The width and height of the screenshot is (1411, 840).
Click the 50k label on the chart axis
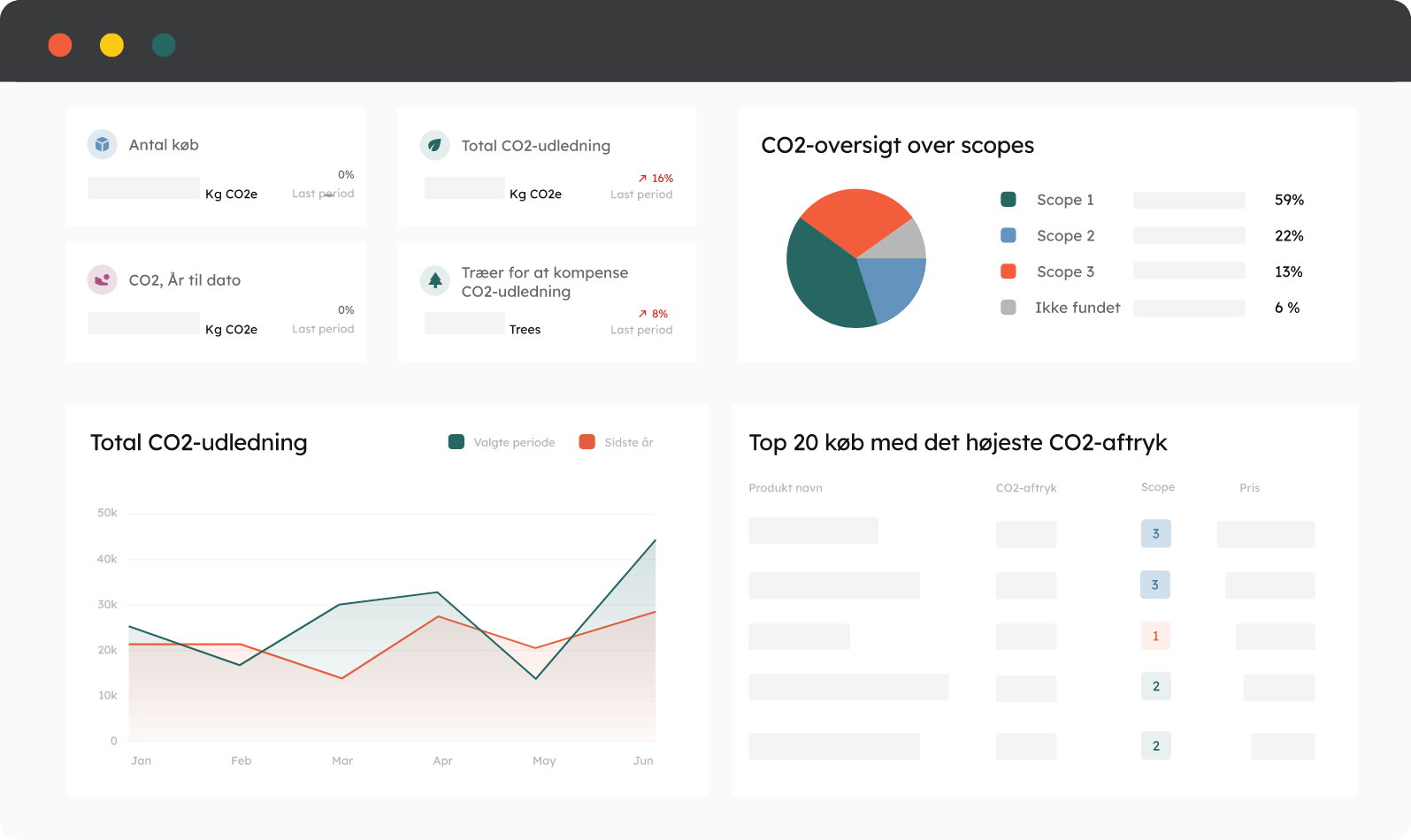point(107,513)
